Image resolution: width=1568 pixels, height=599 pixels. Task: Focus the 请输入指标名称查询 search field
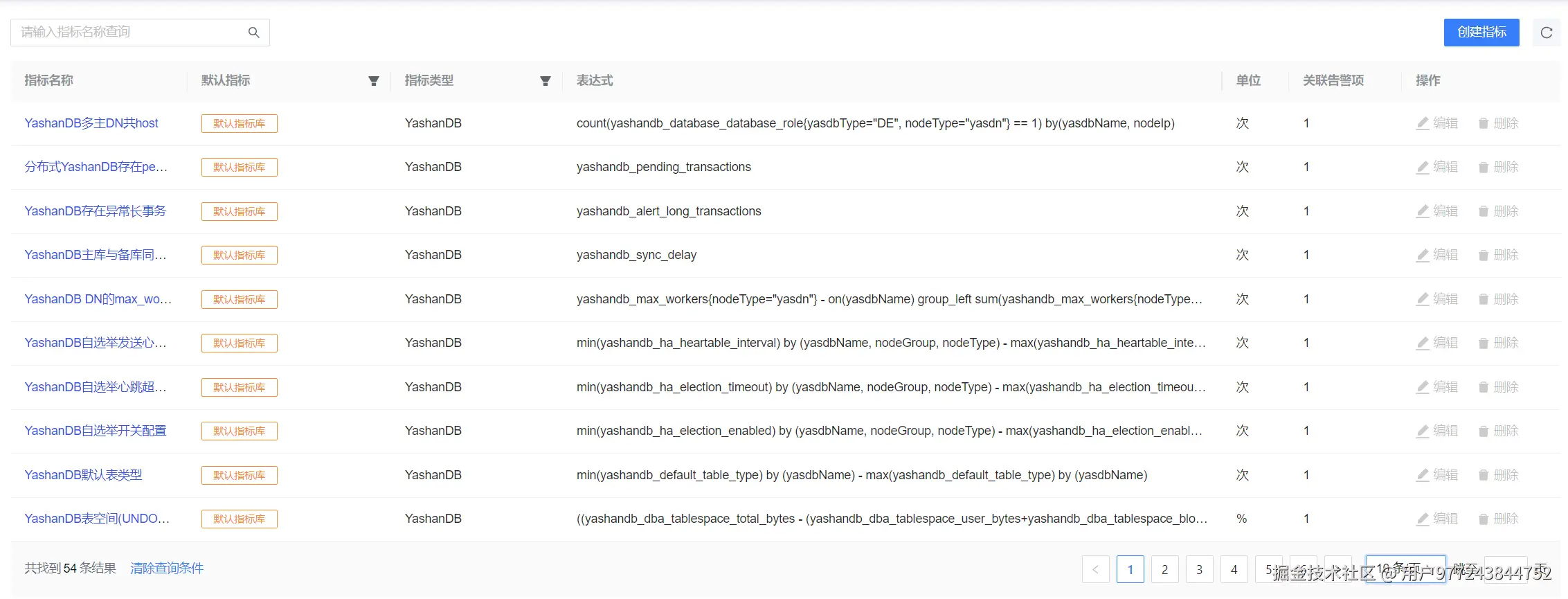tap(132, 33)
